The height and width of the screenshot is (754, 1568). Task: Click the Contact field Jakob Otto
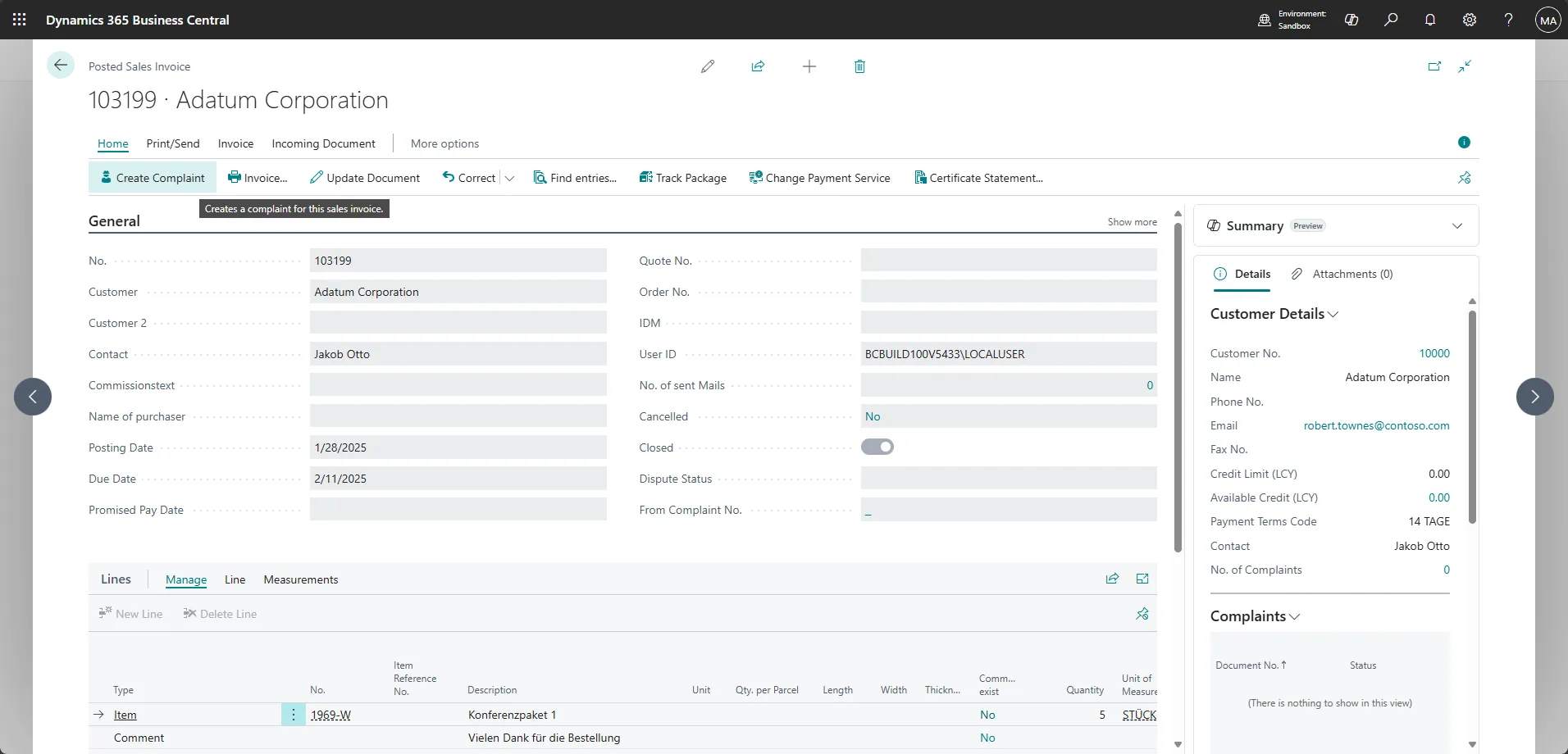tap(458, 354)
